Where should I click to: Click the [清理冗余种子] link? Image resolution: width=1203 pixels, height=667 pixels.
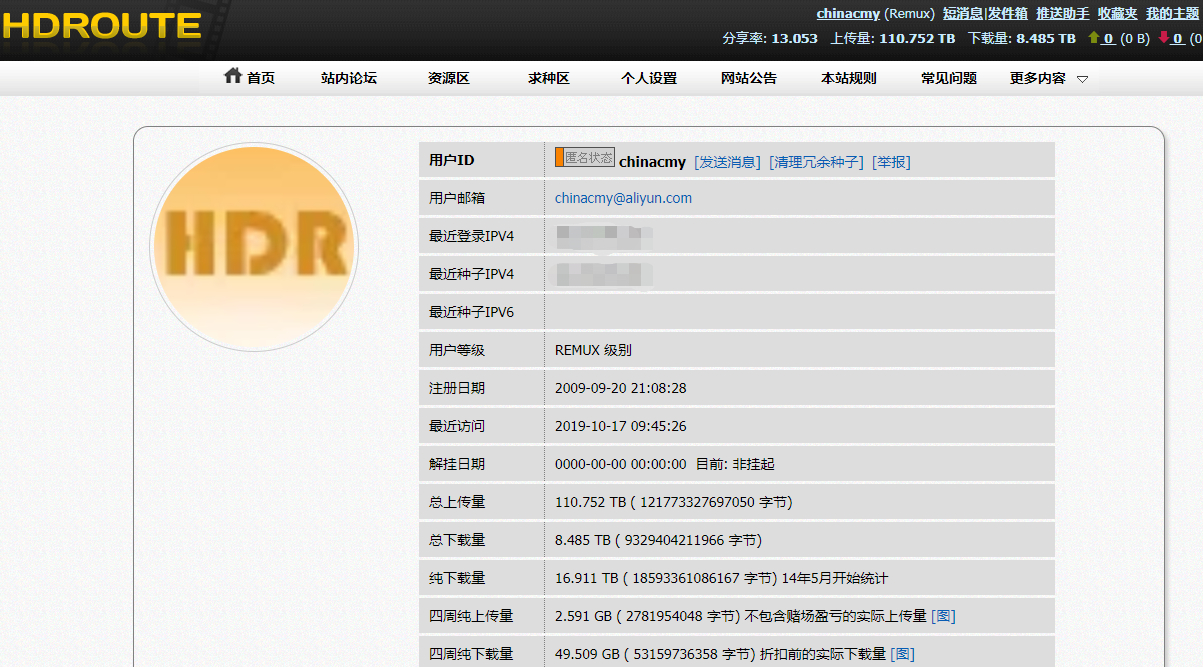point(816,162)
